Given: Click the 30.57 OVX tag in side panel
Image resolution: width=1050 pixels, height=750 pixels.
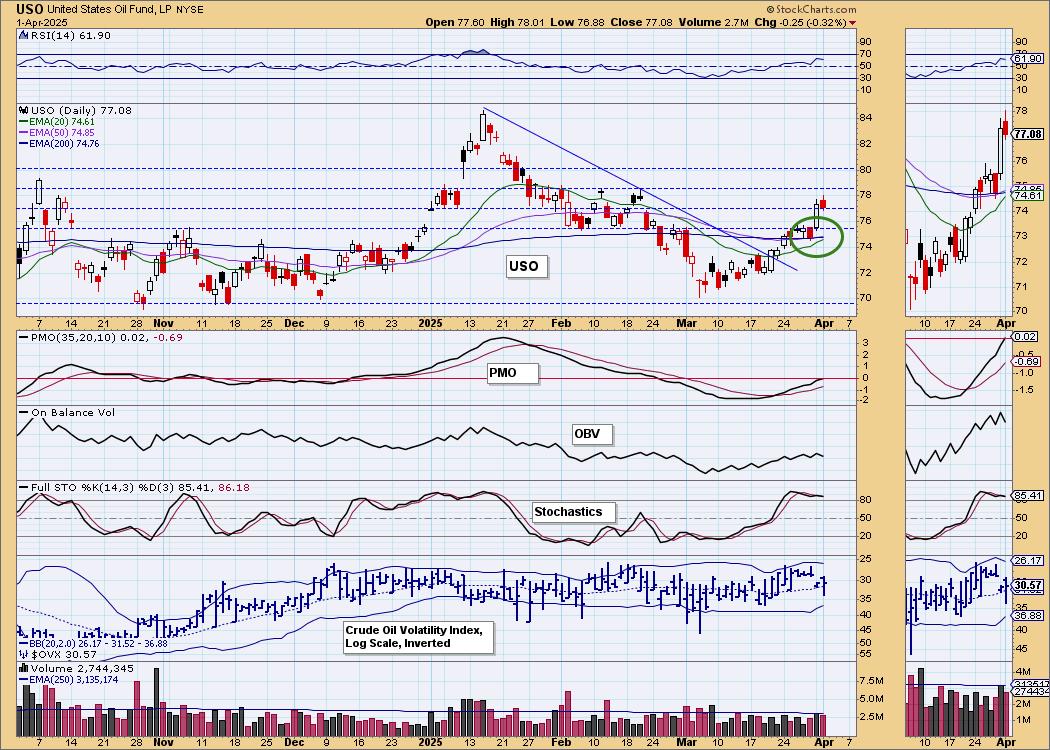Looking at the screenshot, I should coord(1028,585).
